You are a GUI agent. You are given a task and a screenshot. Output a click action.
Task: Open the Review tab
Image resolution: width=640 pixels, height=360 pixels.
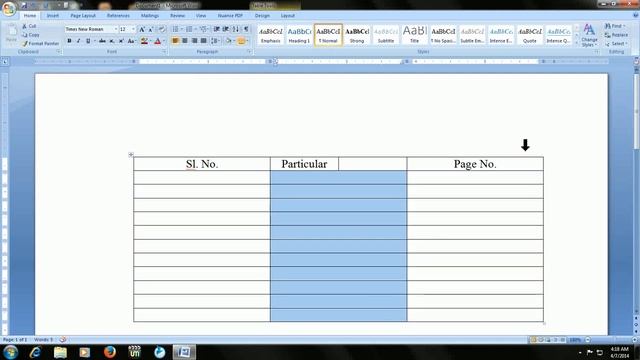[178, 16]
